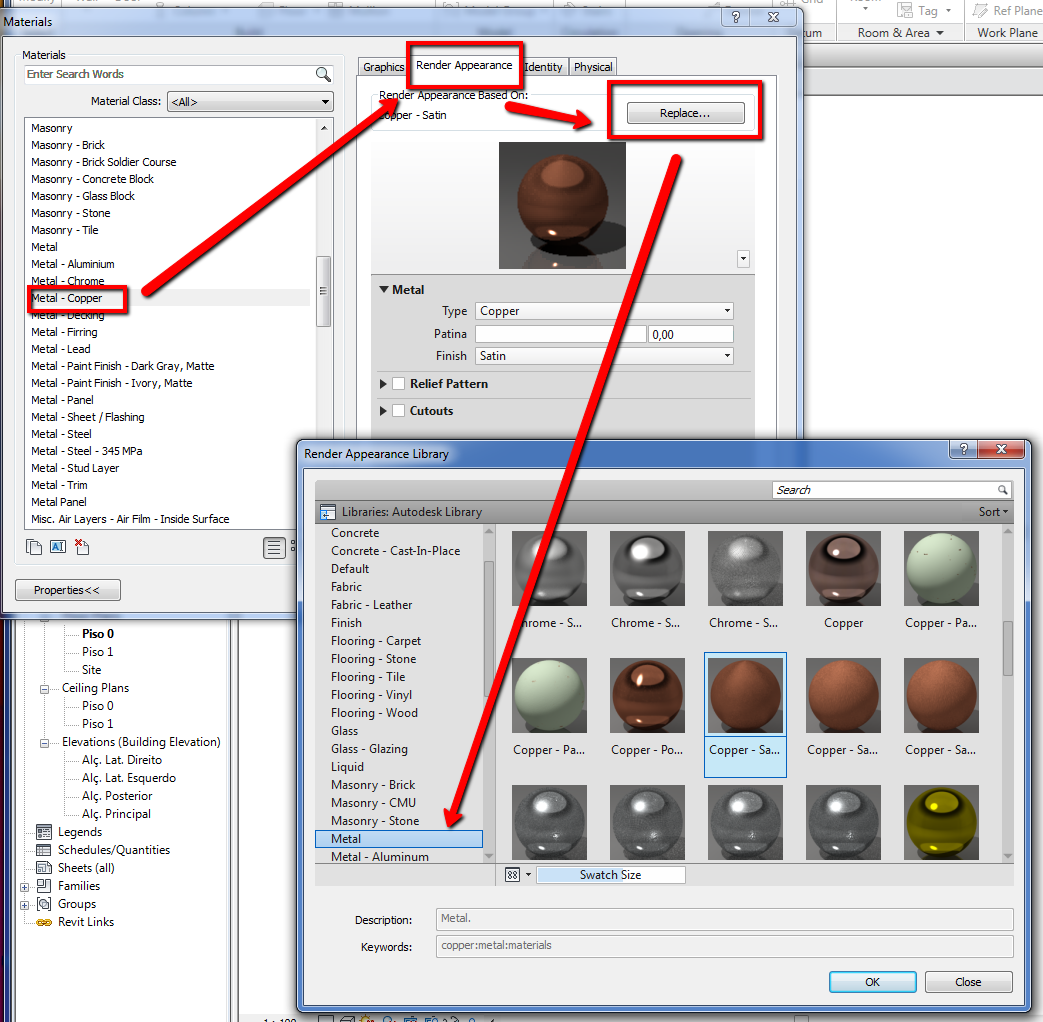Click the search magnifier icon in Materials
The height and width of the screenshot is (1022, 1043).
[323, 75]
